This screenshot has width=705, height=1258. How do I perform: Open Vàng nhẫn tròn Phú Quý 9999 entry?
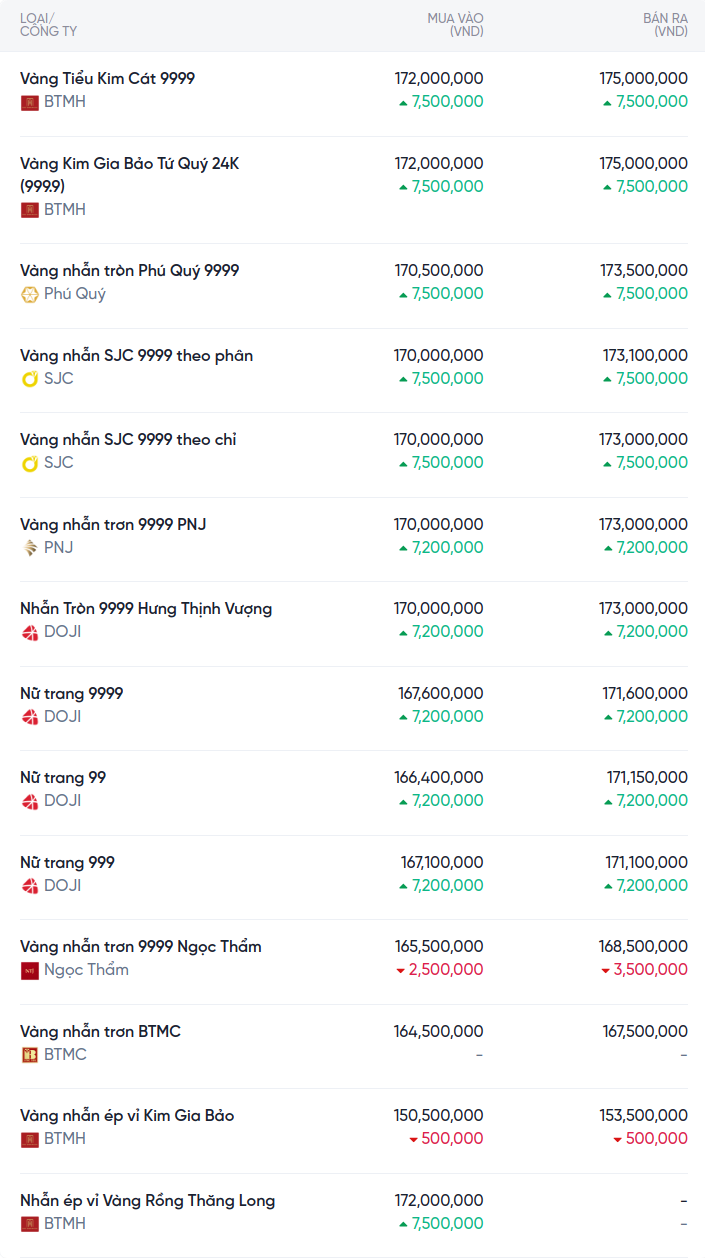click(129, 271)
